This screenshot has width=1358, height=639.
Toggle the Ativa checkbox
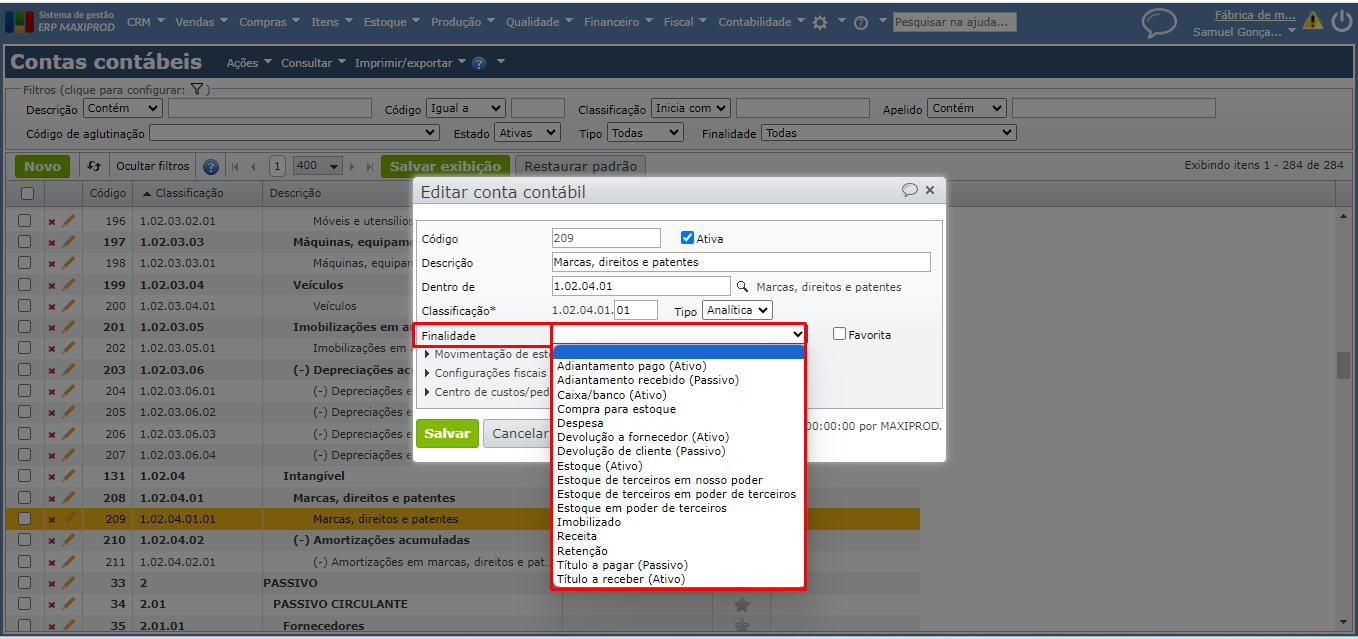pyautogui.click(x=687, y=238)
